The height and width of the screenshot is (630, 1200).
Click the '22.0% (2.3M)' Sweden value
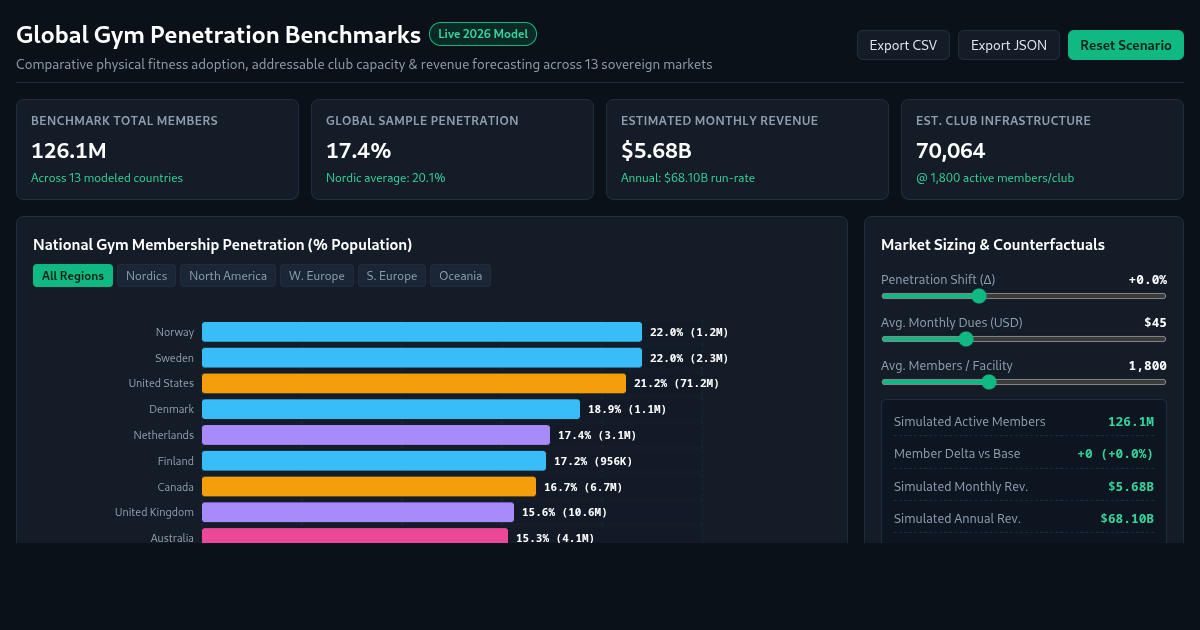click(x=689, y=358)
